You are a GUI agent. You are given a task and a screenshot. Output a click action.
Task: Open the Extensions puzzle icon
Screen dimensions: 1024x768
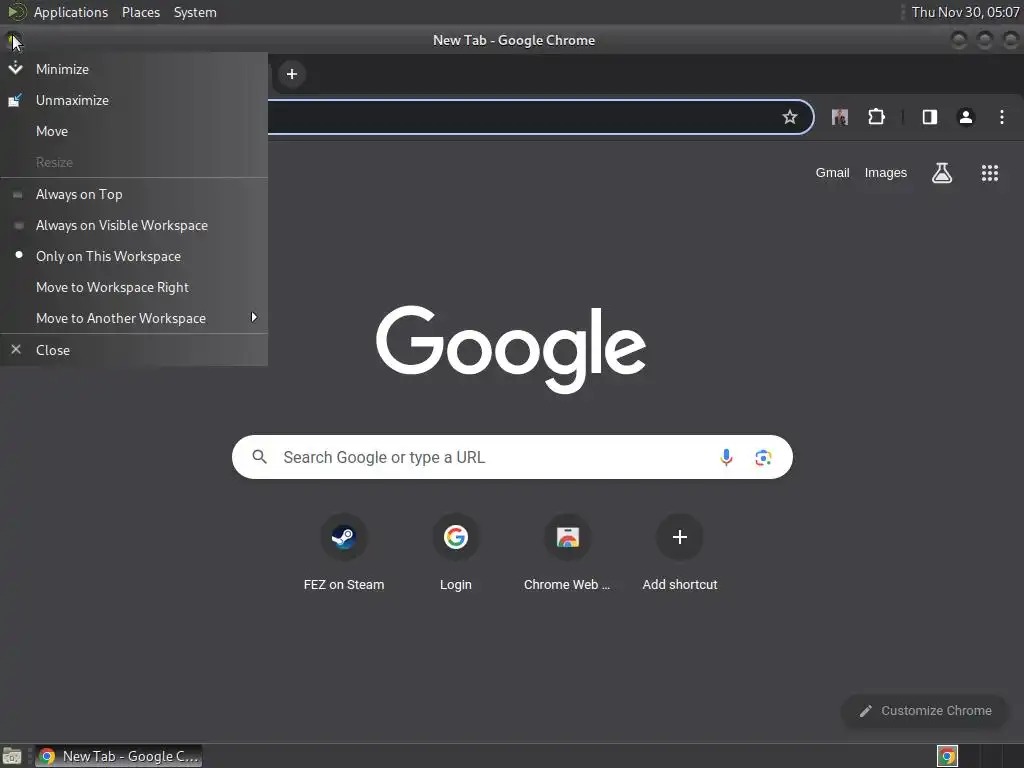click(x=876, y=117)
